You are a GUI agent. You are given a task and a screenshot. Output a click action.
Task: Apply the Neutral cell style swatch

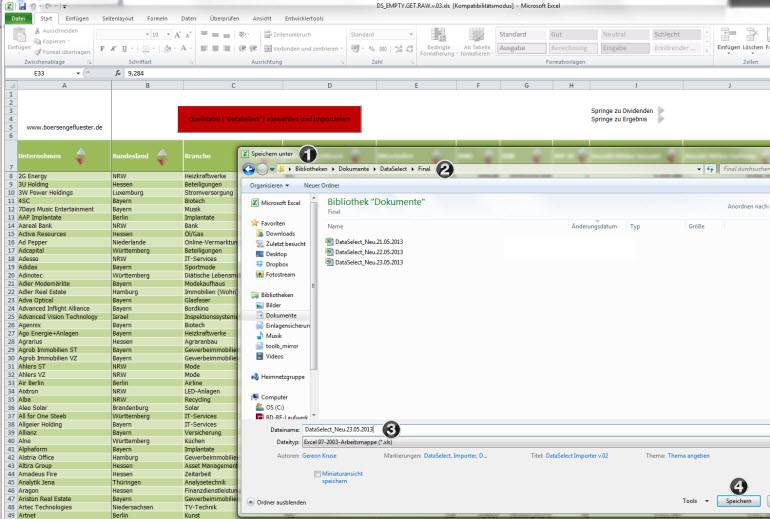coord(625,35)
